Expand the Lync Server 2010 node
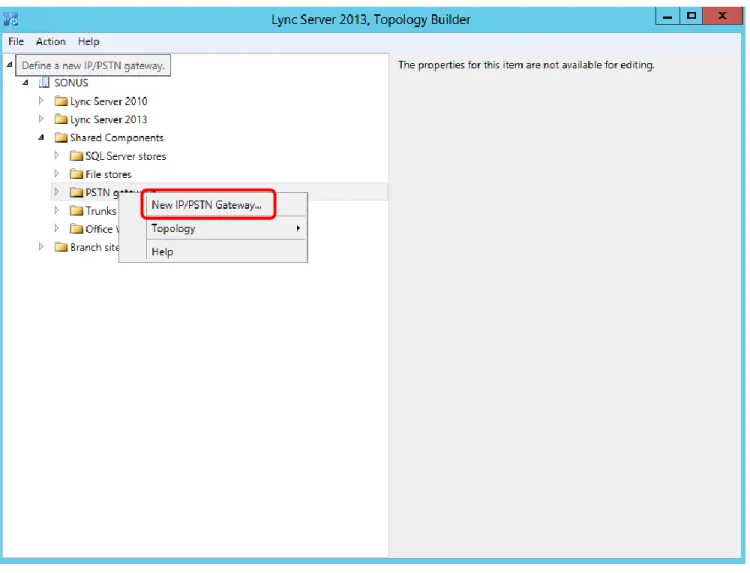Image resolution: width=750 pixels, height=573 pixels. [41, 101]
